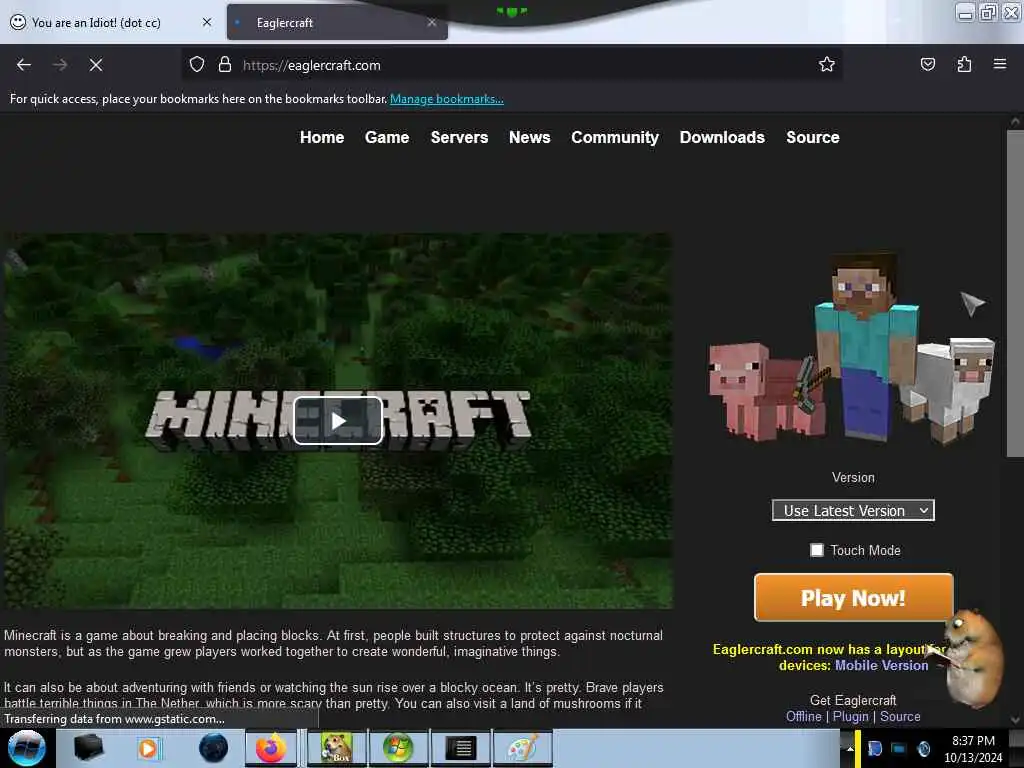Image resolution: width=1024 pixels, height=768 pixels.
Task: Open the Source menu item
Action: [813, 137]
